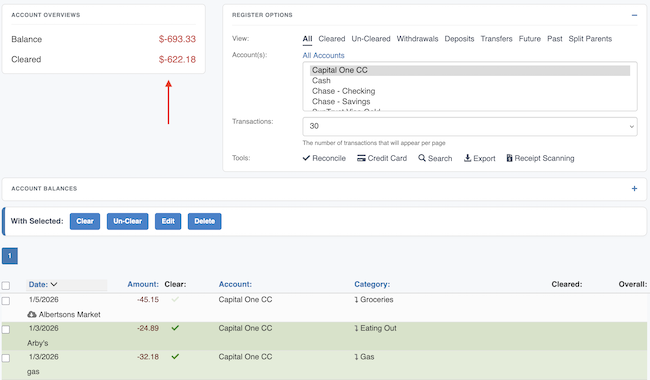The width and height of the screenshot is (650, 380).
Task: Click the Groceries category text
Action: (376, 300)
